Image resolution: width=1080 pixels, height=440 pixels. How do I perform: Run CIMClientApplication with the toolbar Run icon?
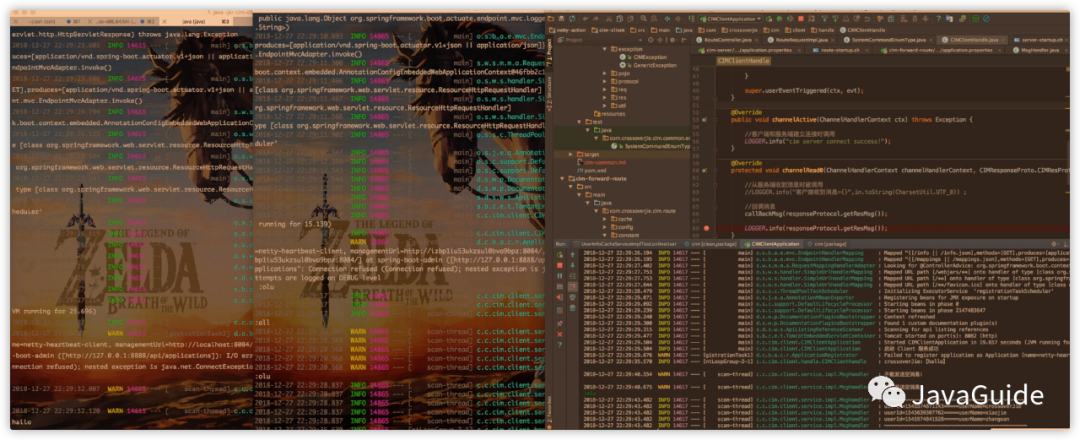(769, 19)
